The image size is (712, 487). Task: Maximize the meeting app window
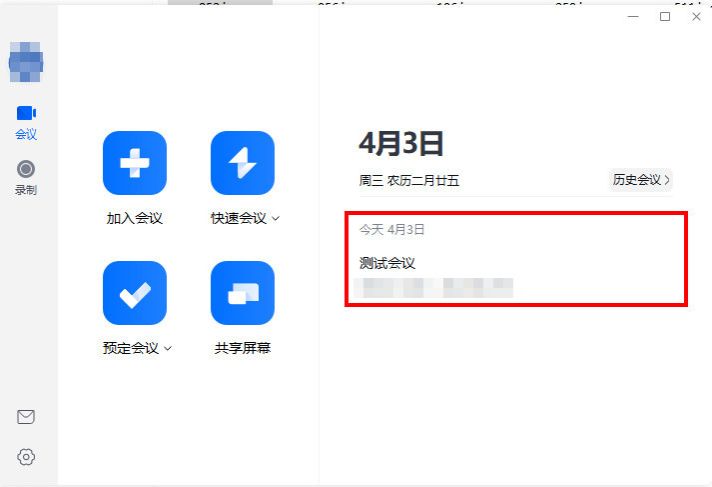coord(665,17)
